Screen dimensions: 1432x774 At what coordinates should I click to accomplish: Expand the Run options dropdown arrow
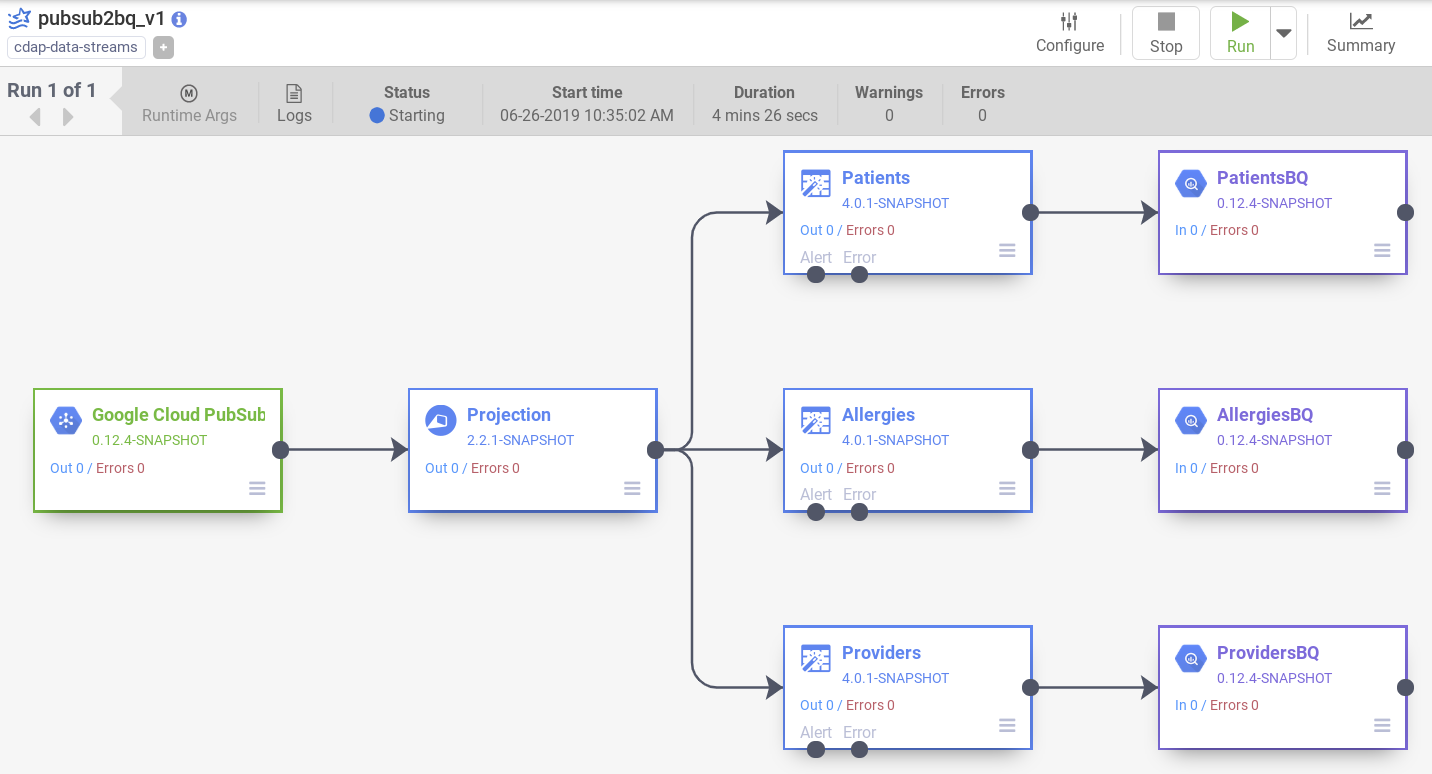pyautogui.click(x=1283, y=33)
